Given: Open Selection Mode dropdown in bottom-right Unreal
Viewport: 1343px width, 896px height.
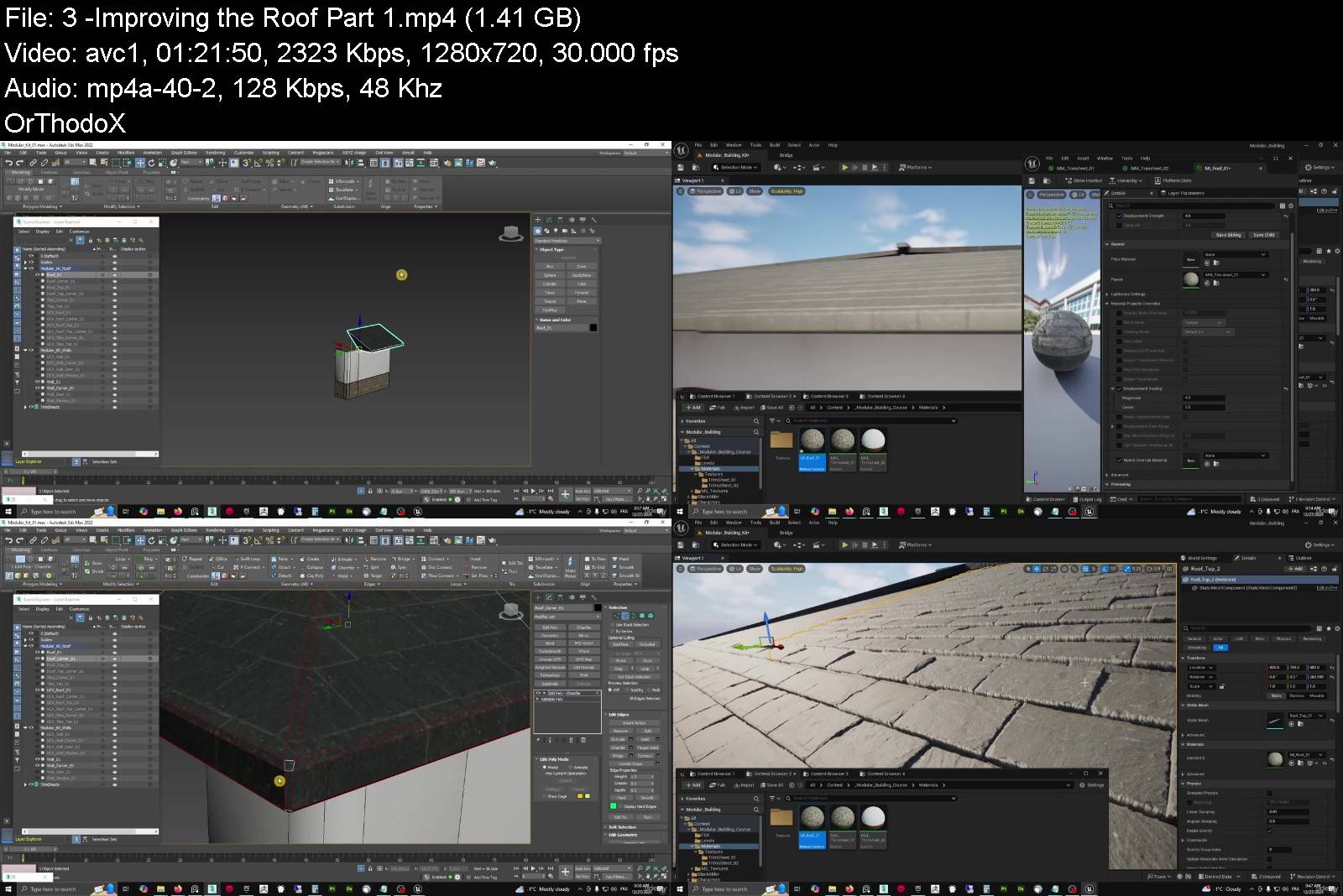Looking at the screenshot, I should click(x=737, y=544).
